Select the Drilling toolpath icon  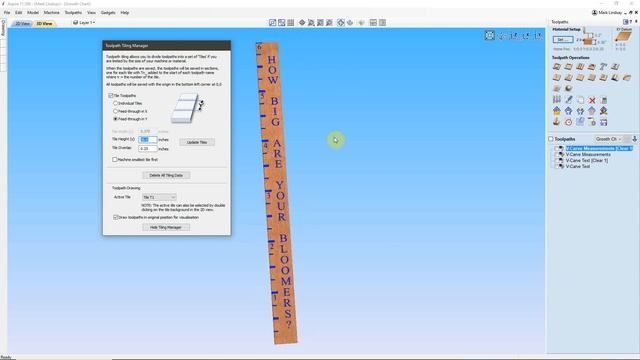click(x=580, y=67)
